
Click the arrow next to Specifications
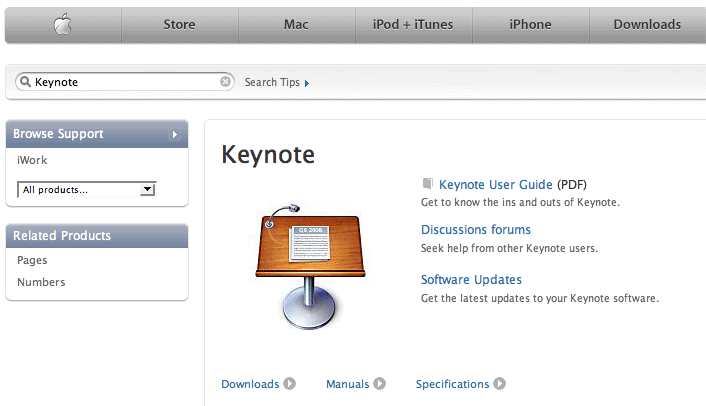[499, 383]
